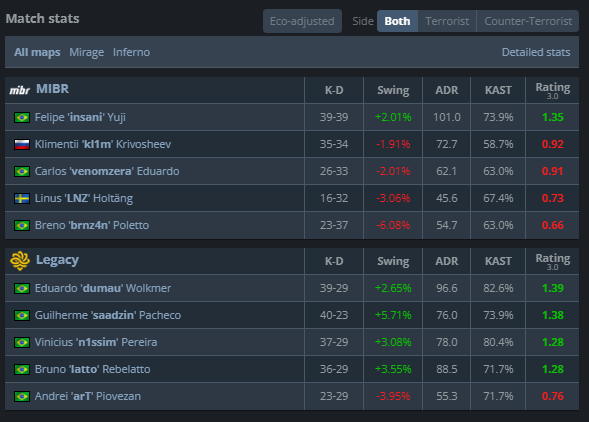Click the Brazil flag beside brnz4n
This screenshot has width=589, height=422.
tap(22, 225)
